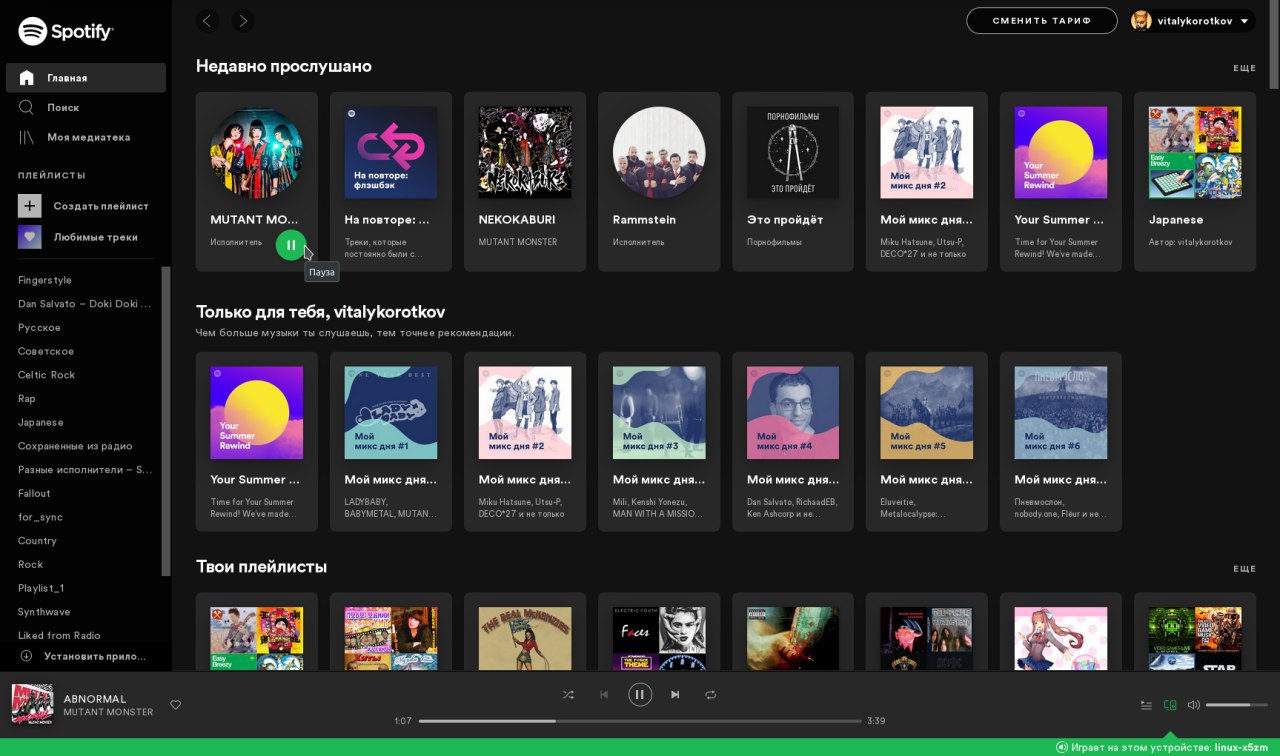Open the Fingerstyle playlist
The width and height of the screenshot is (1280, 756).
click(45, 280)
